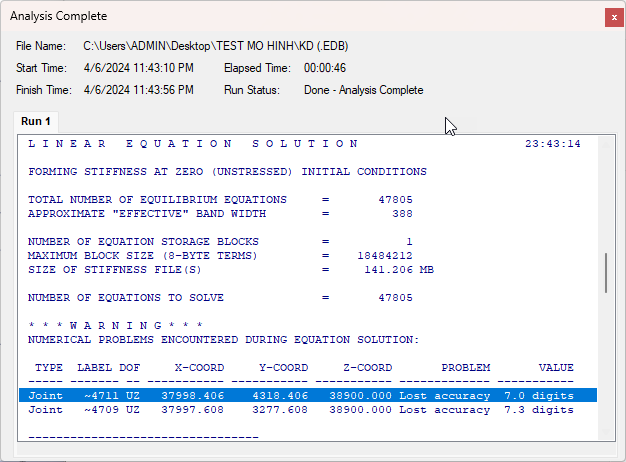Switch to the Run 1 tab
626x462 pixels.
coord(36,121)
